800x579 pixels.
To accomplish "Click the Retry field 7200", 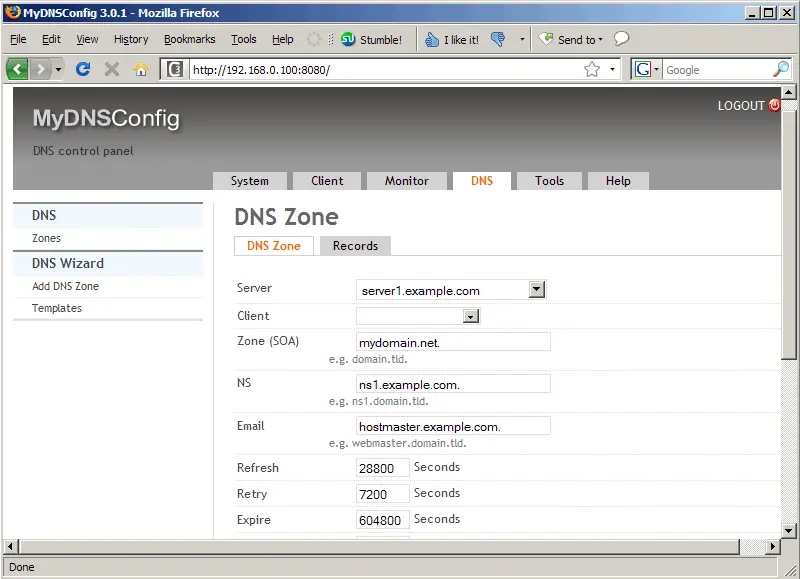I will point(383,493).
